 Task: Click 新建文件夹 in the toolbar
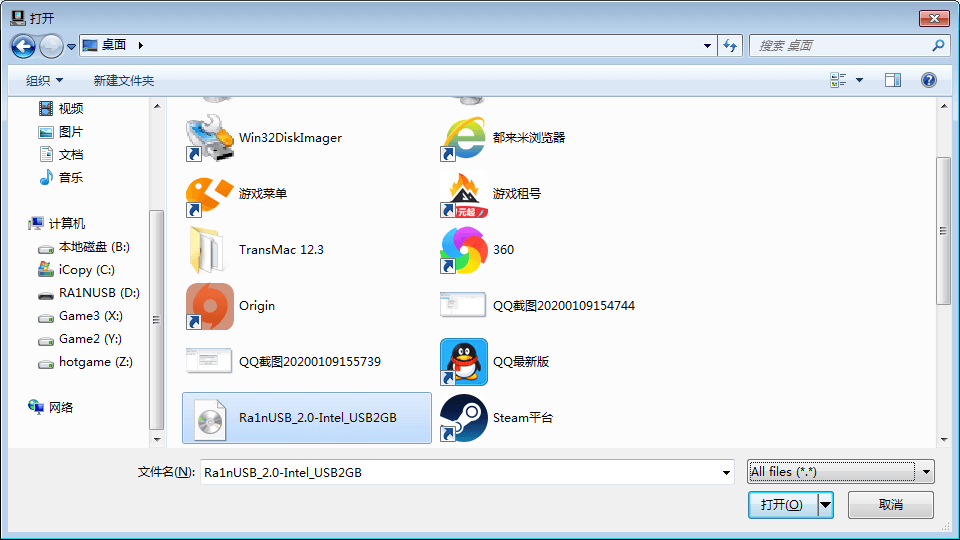[x=123, y=80]
